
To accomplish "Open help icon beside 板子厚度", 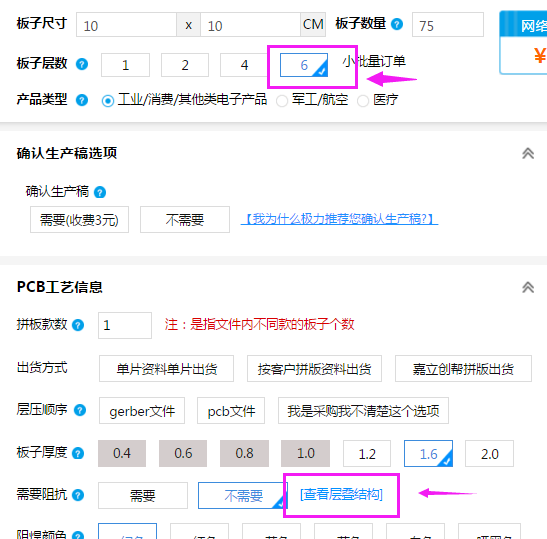I will [78, 453].
